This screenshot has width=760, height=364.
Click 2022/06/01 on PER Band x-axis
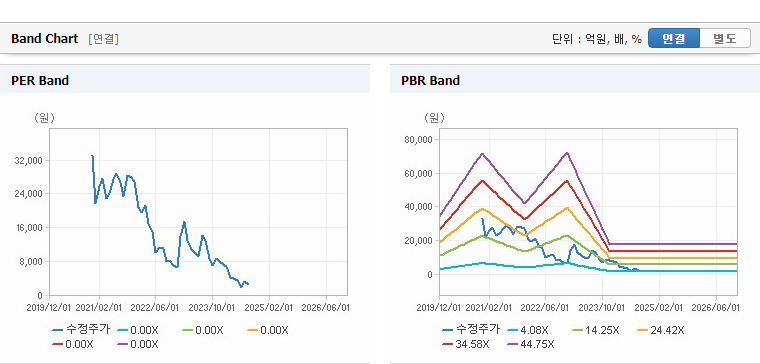156,308
